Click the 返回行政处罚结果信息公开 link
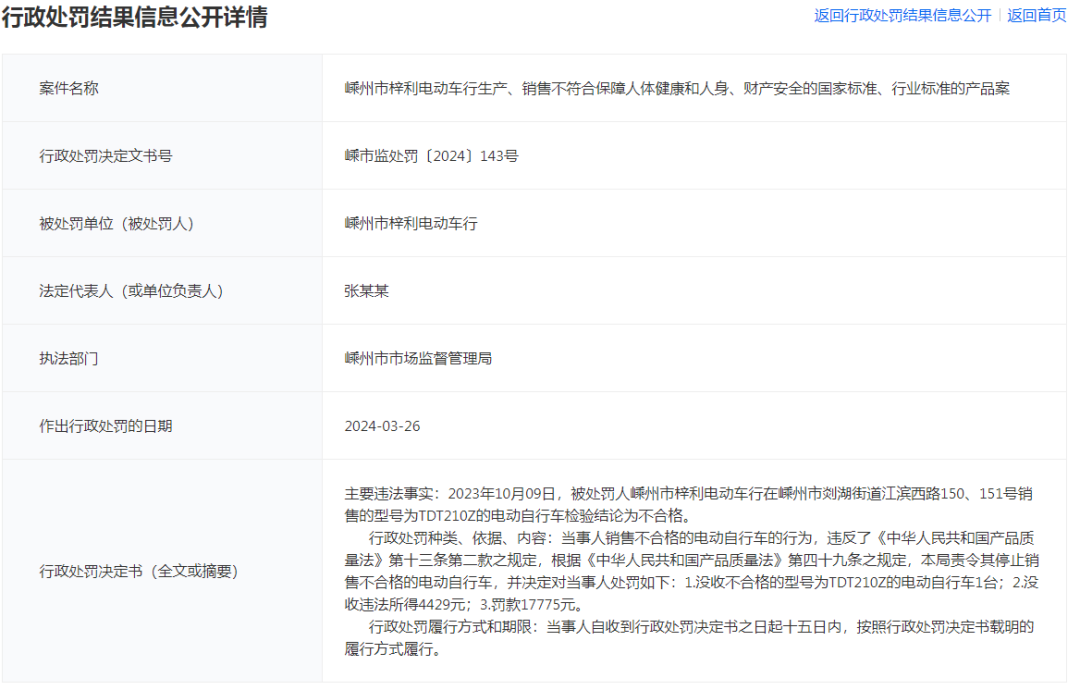Image resolution: width=1080 pixels, height=690 pixels. (902, 15)
